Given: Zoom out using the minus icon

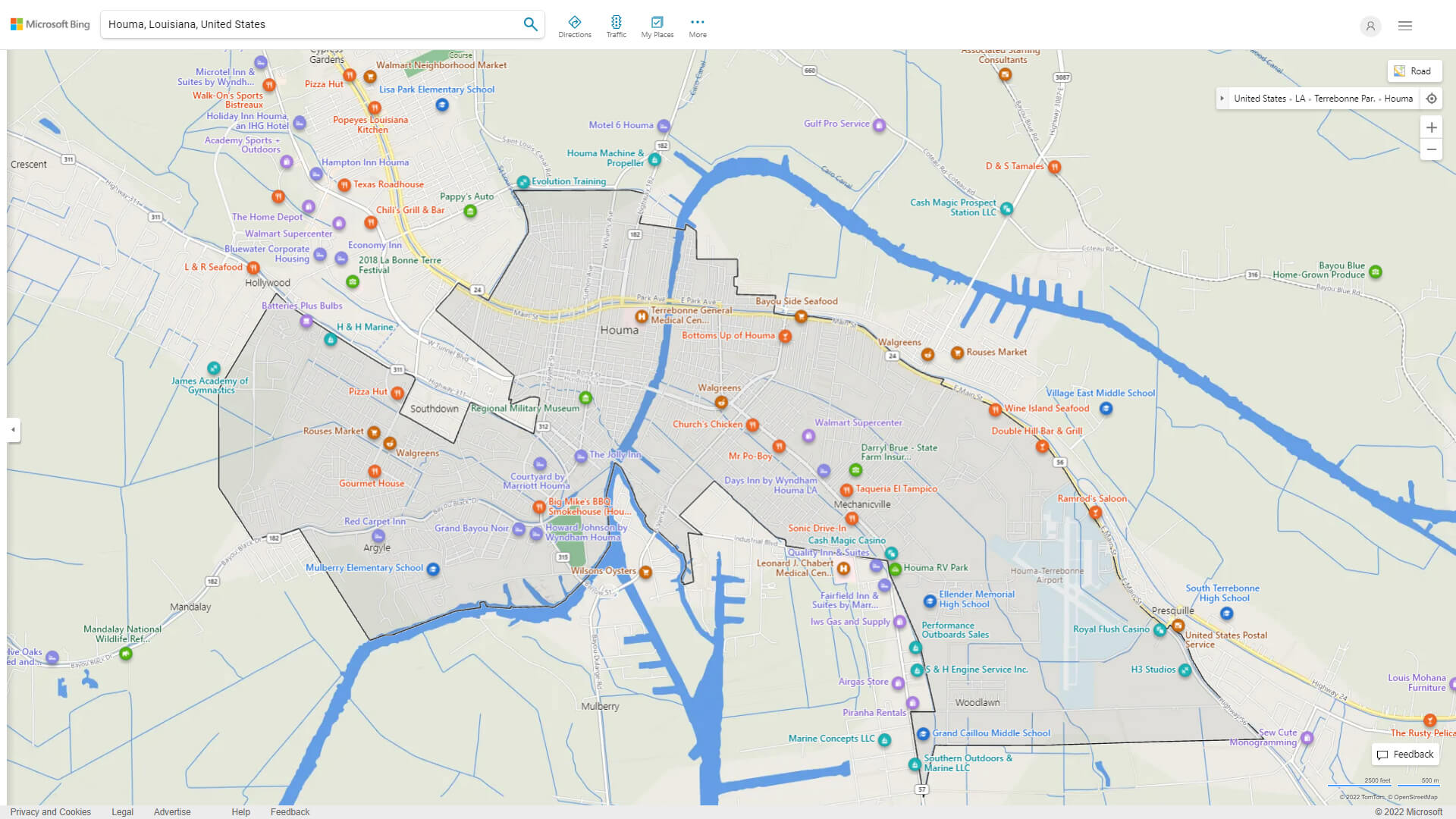Looking at the screenshot, I should pos(1432,149).
